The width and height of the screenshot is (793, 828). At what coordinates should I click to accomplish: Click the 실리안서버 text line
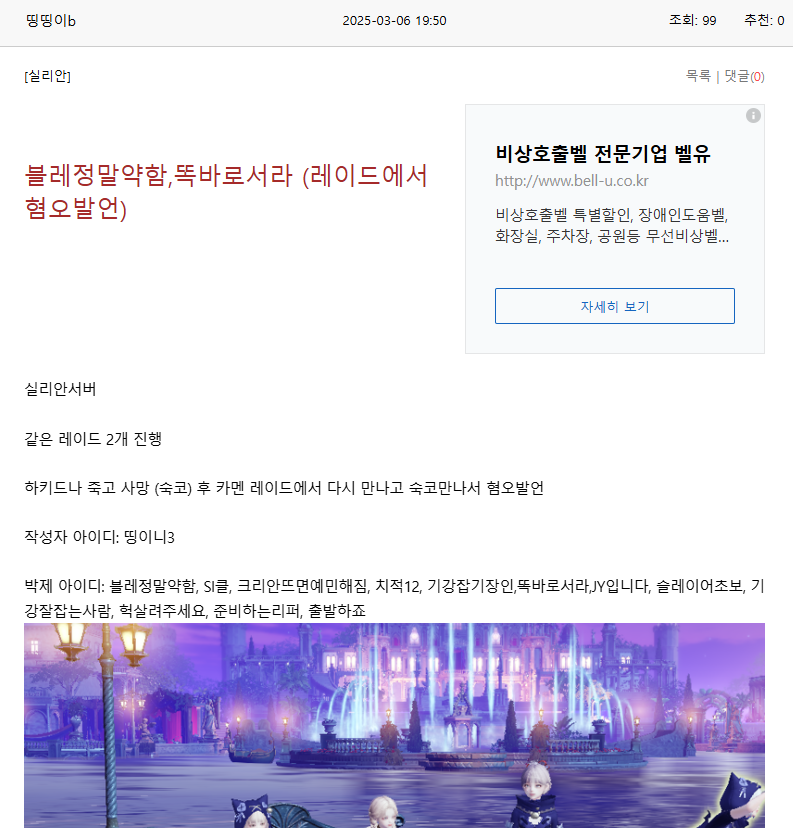click(60, 389)
